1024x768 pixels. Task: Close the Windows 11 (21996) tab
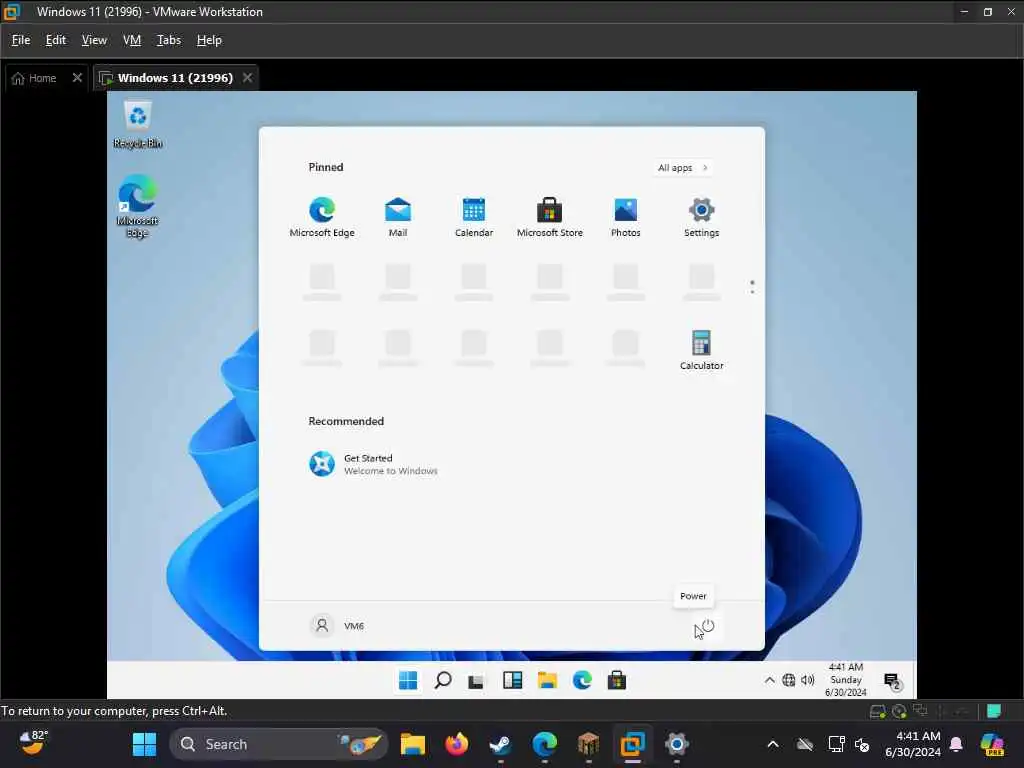(x=248, y=78)
